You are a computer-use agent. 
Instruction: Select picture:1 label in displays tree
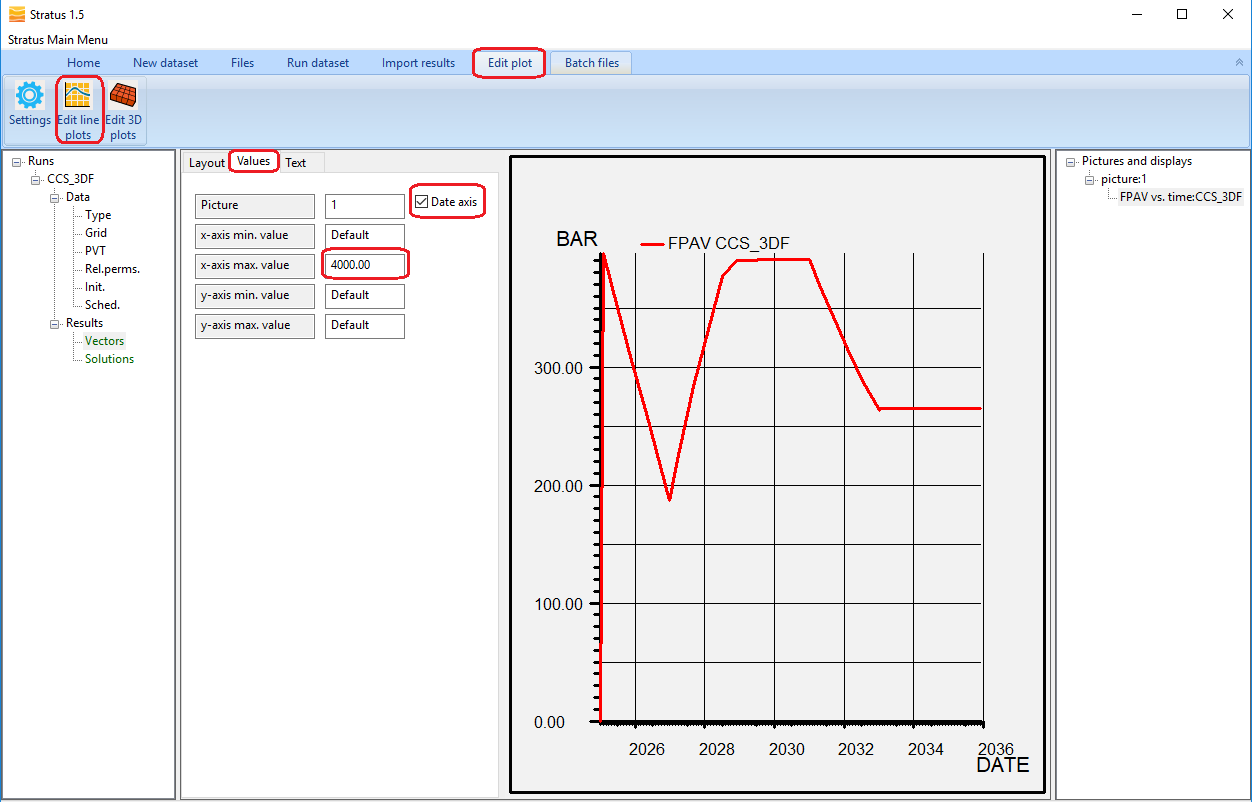[x=1123, y=179]
